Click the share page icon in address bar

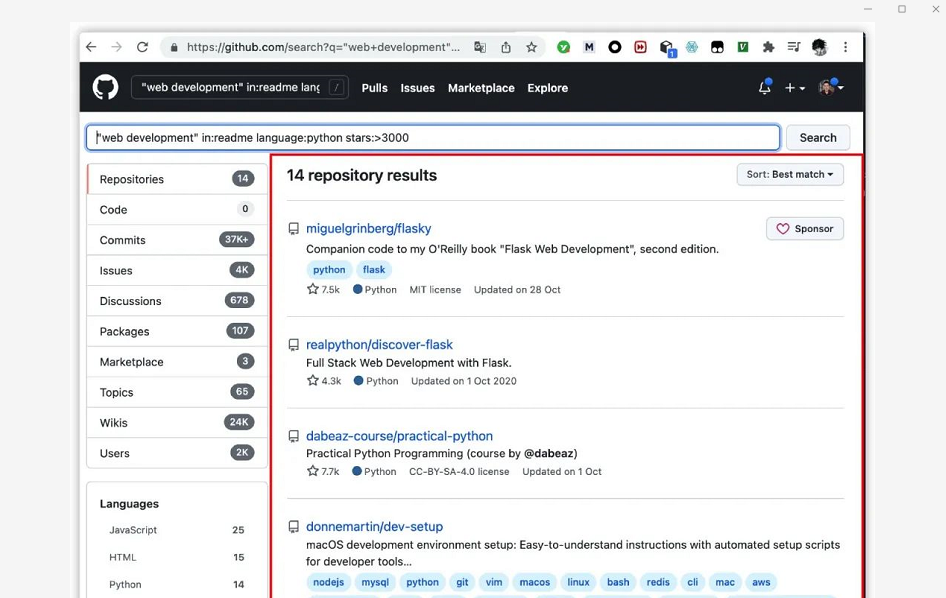coord(506,47)
